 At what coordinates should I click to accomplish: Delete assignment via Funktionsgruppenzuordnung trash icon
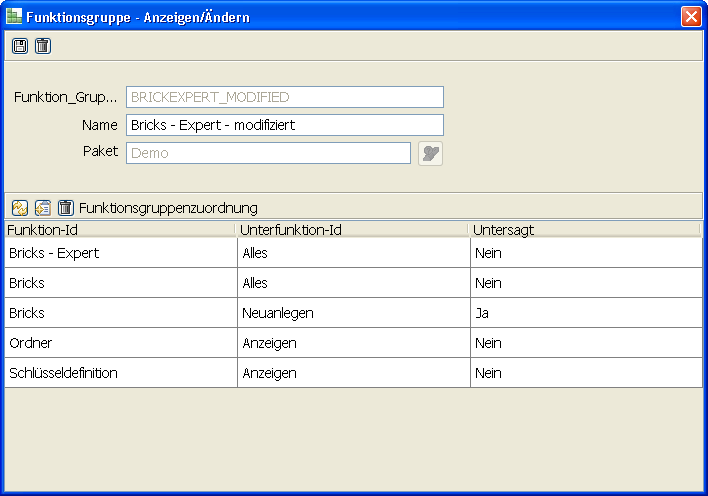click(x=66, y=208)
